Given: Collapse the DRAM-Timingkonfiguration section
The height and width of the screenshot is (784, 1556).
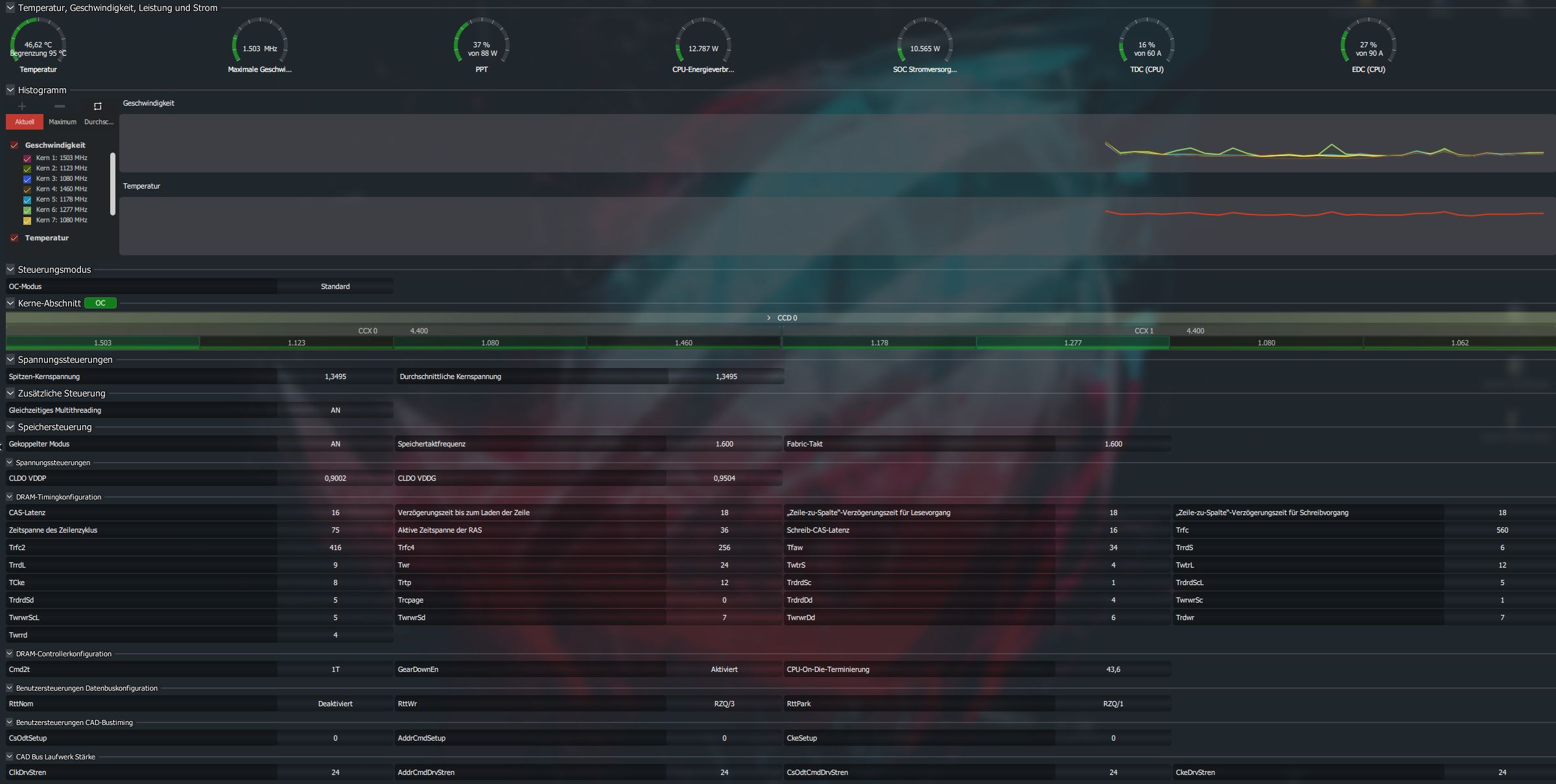Looking at the screenshot, I should (x=10, y=497).
